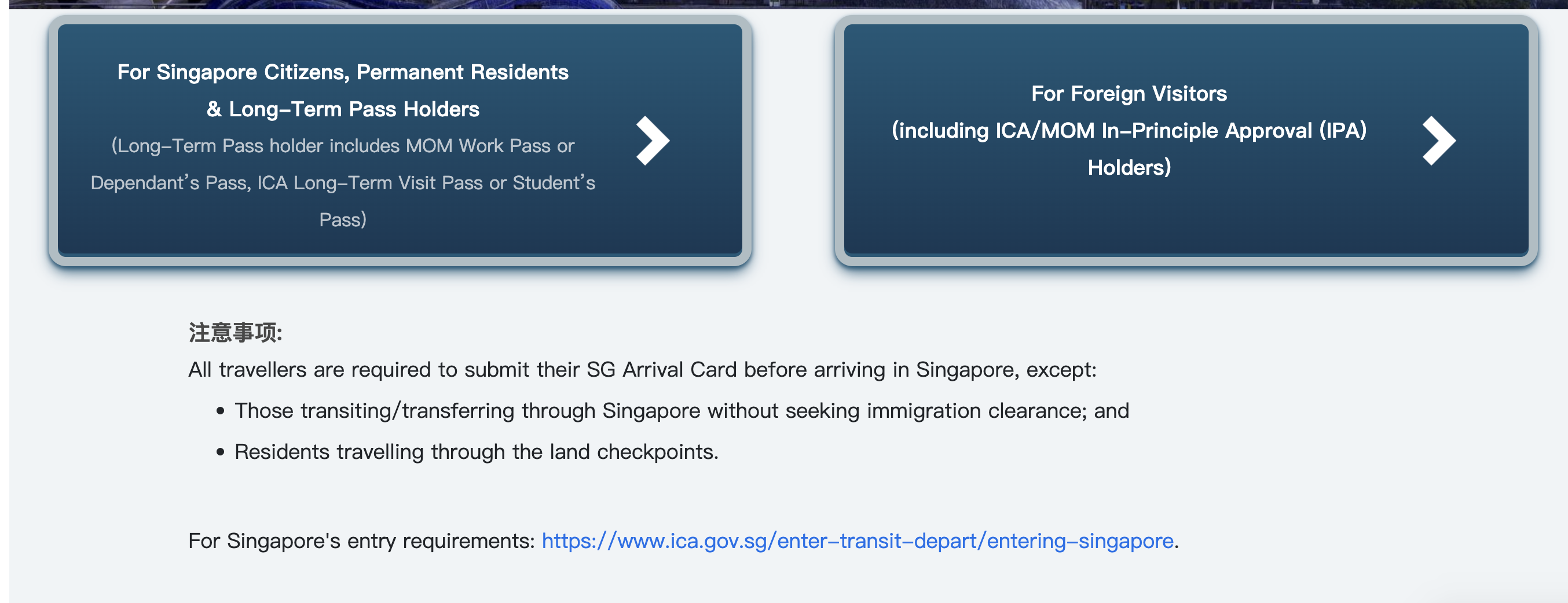Select "For Singapore Citizens, Permanent Residents" title
The height and width of the screenshot is (603, 1568).
(x=343, y=72)
